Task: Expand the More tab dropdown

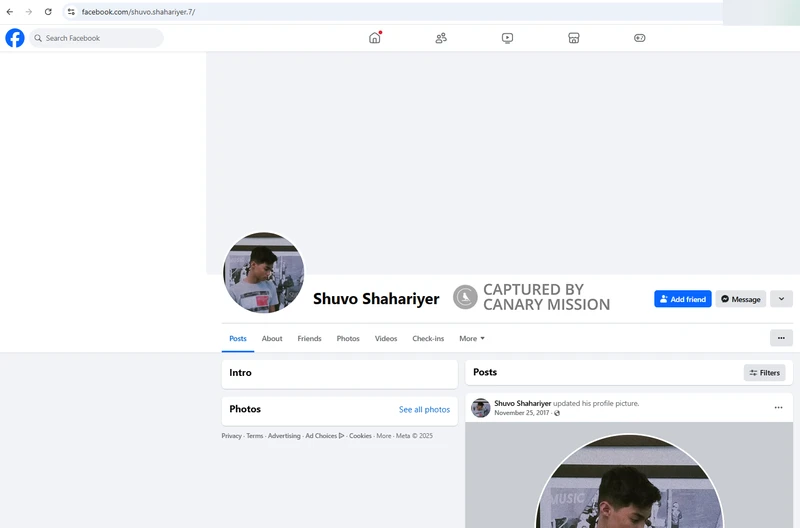Action: coord(472,338)
